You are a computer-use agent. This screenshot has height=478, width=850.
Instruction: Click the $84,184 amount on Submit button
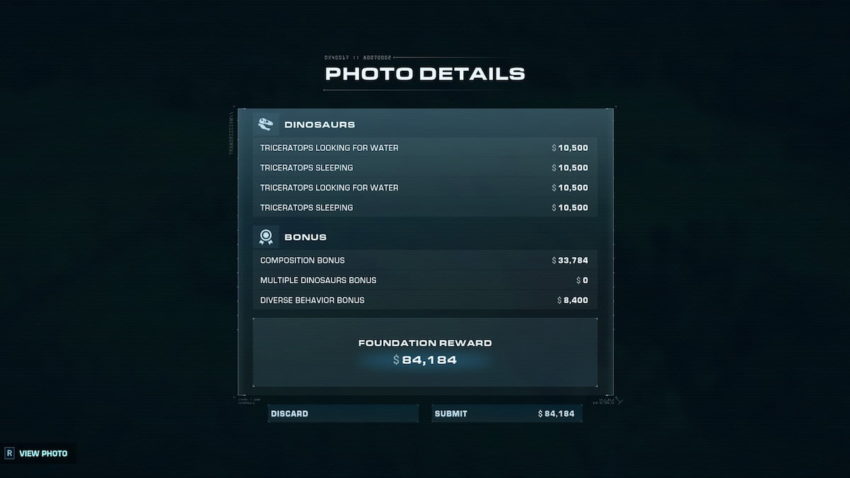click(556, 414)
